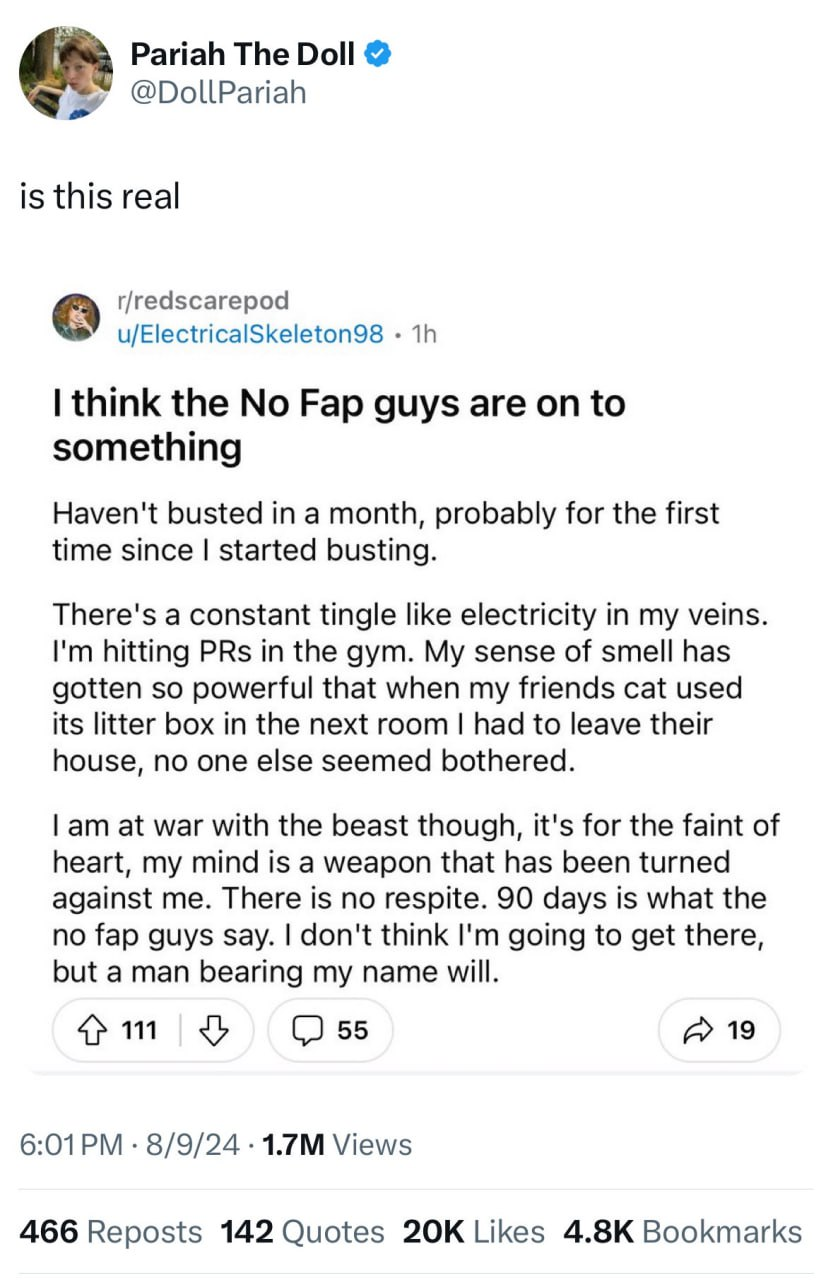This screenshot has height=1280, width=833.
Task: Visit the r/redscarepod subreddit link
Action: [203, 301]
